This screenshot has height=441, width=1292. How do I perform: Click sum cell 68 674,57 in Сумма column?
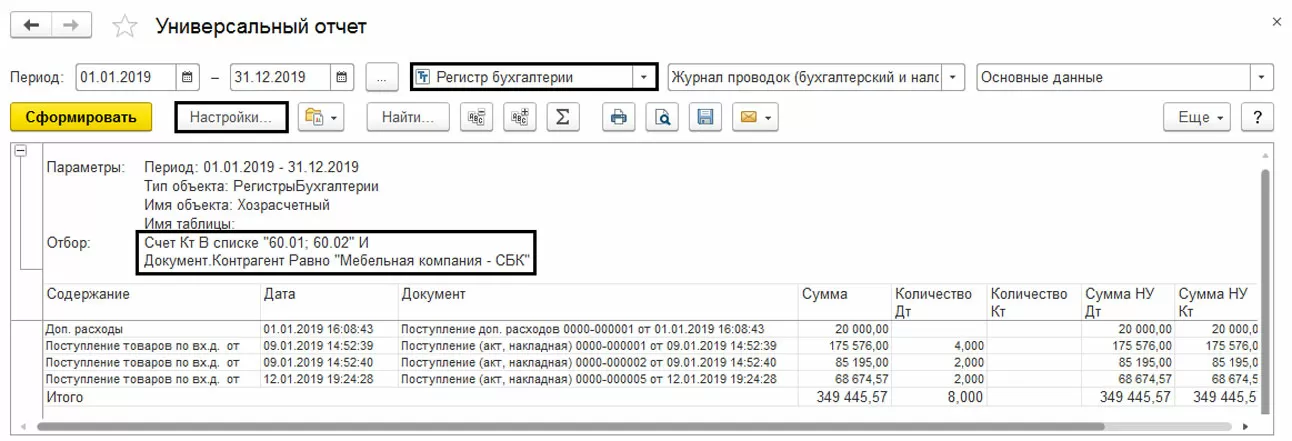[844, 379]
